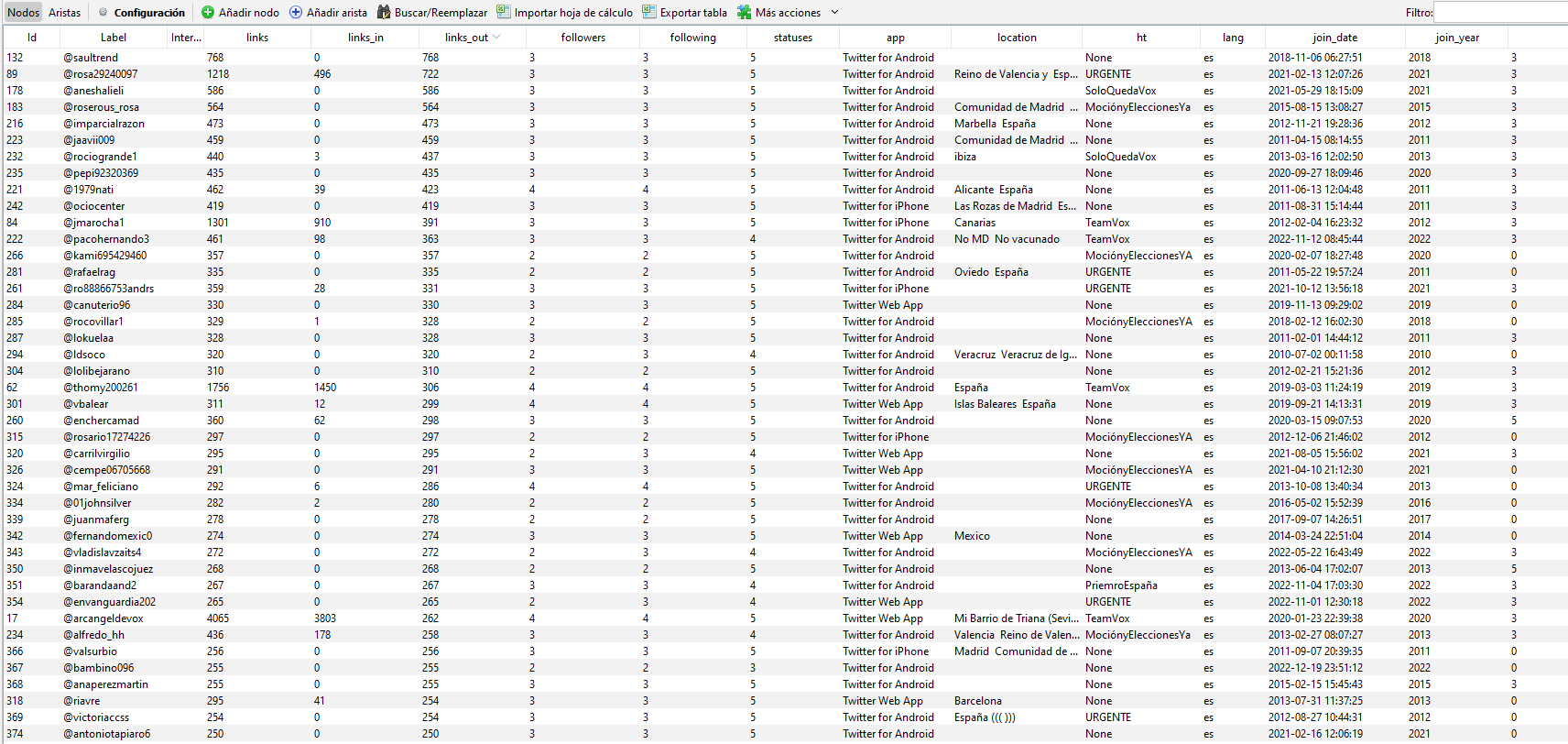Image resolution: width=1568 pixels, height=744 pixels.
Task: Select the @roserous_rosa label cell
Action: [102, 107]
